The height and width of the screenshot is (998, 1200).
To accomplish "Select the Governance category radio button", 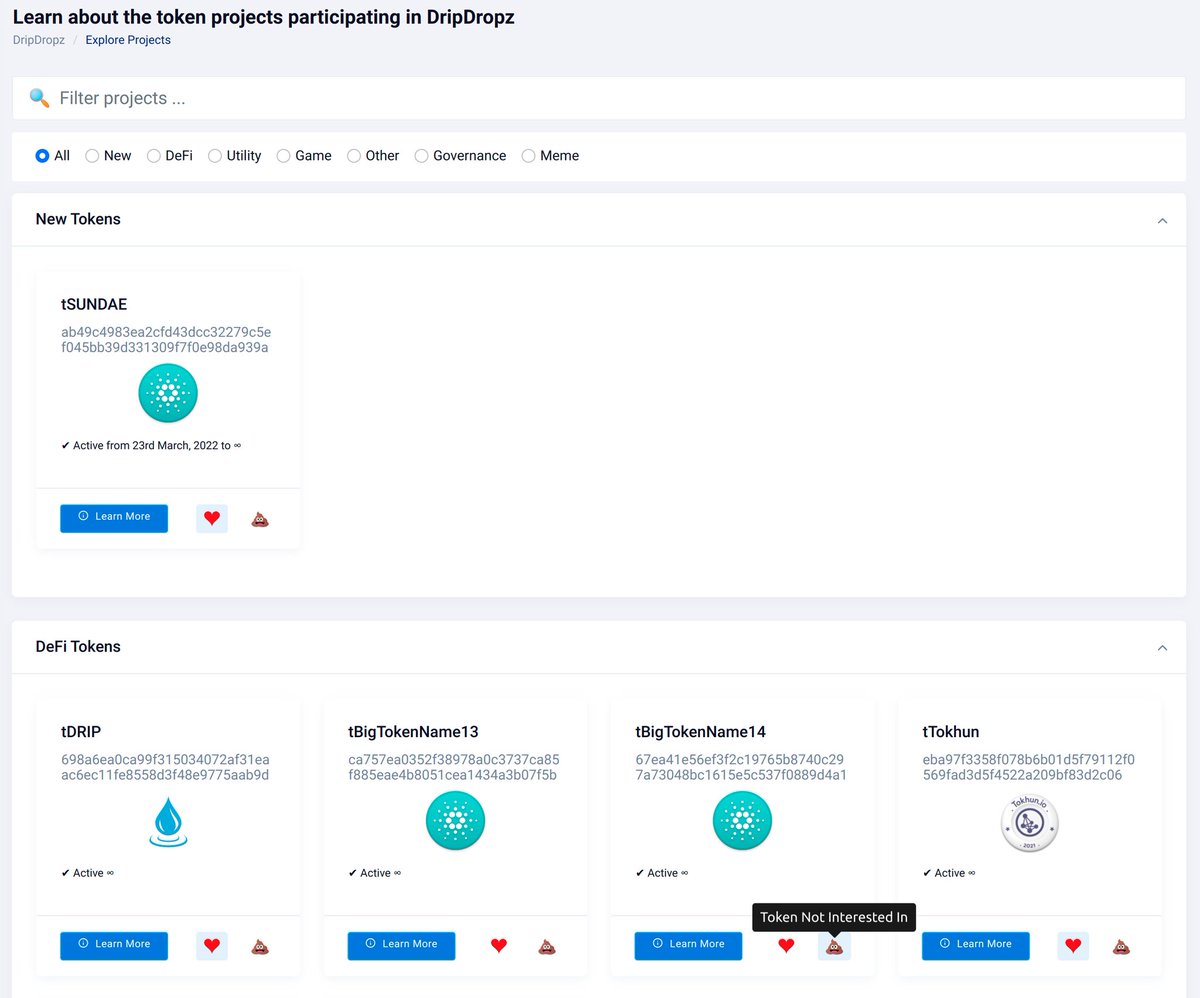I will (422, 156).
